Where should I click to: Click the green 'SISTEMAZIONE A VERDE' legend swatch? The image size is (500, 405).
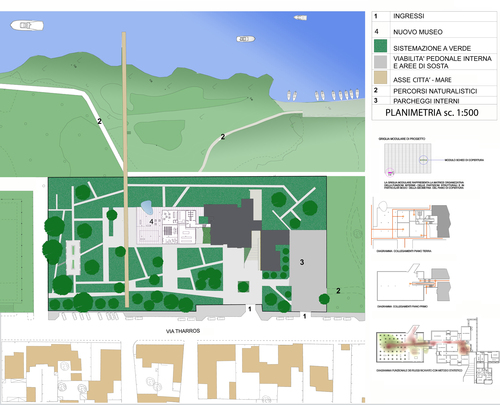pos(380,46)
